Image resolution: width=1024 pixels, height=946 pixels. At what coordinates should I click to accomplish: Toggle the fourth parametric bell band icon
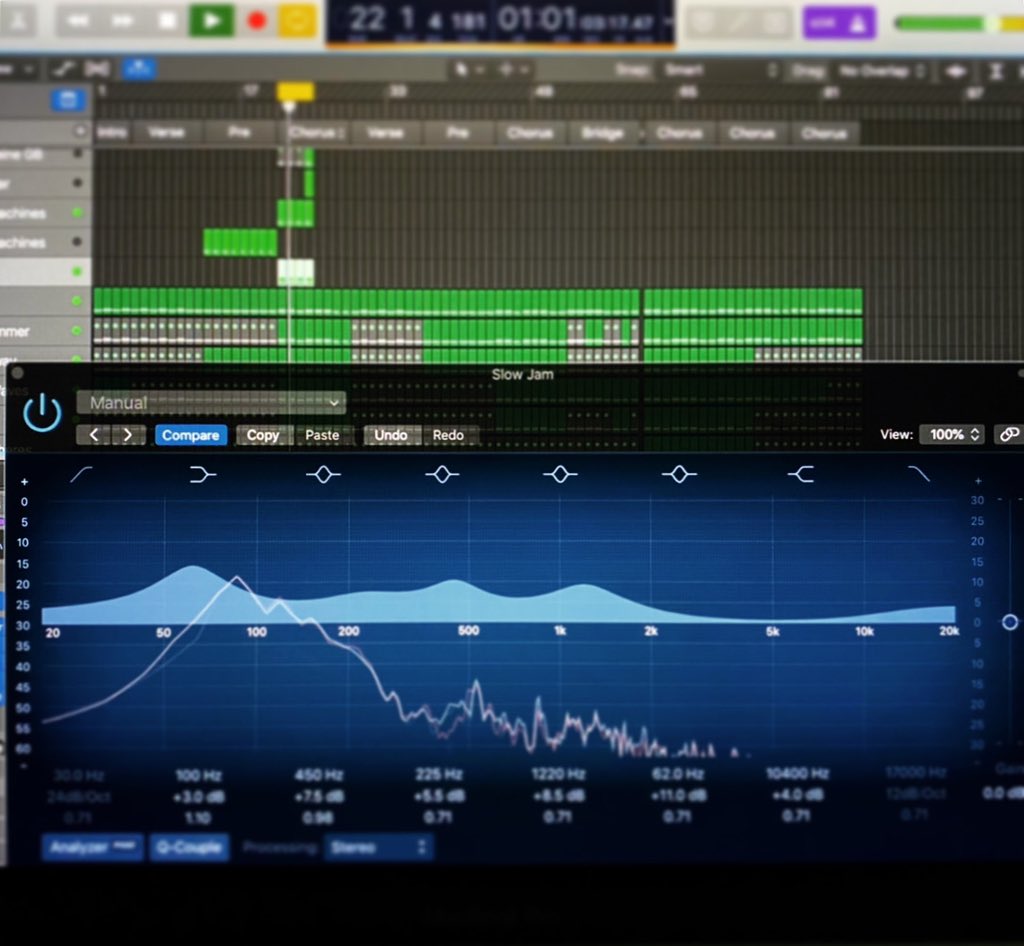click(x=679, y=474)
